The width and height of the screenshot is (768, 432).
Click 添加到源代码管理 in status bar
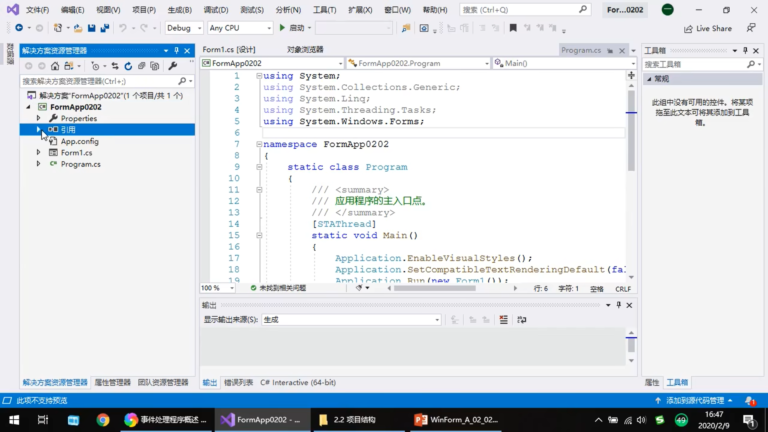[x=695, y=401]
